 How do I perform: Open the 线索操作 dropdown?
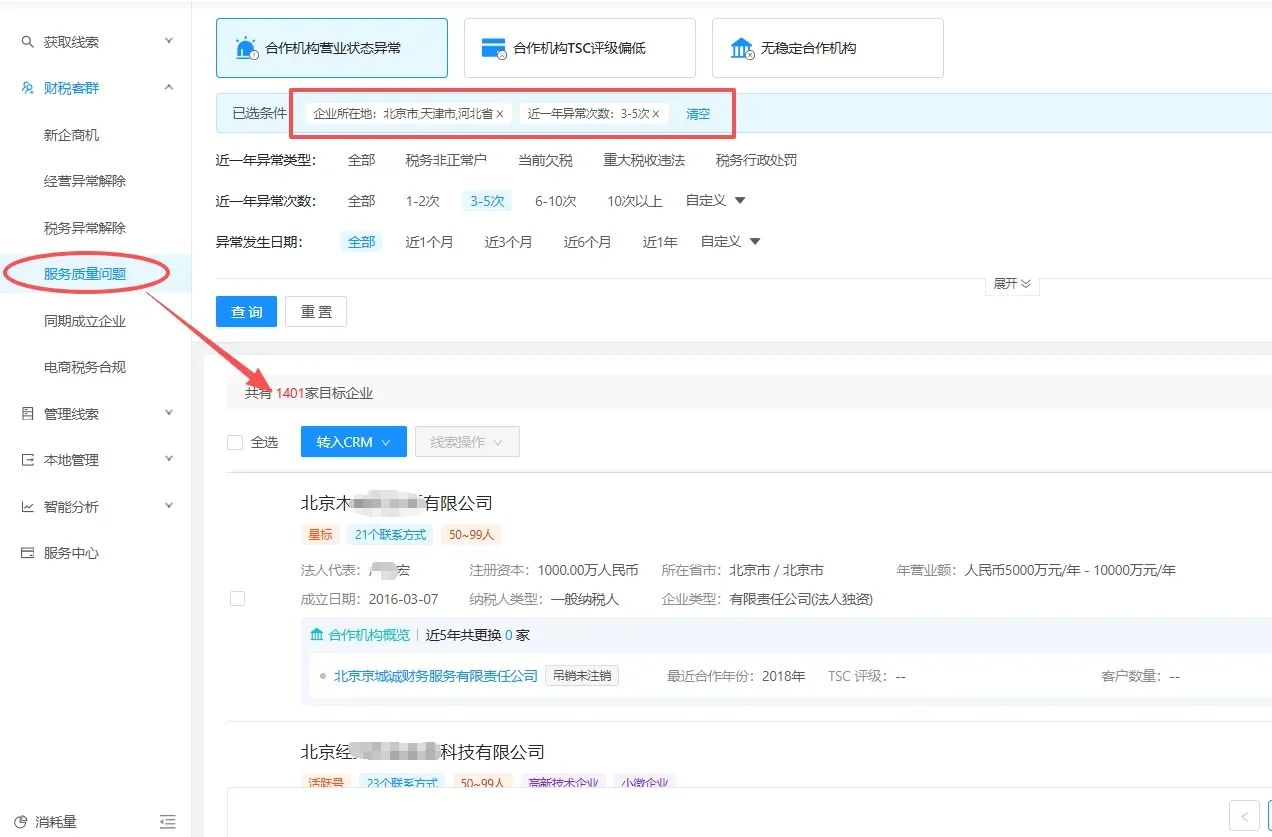pyautogui.click(x=467, y=442)
